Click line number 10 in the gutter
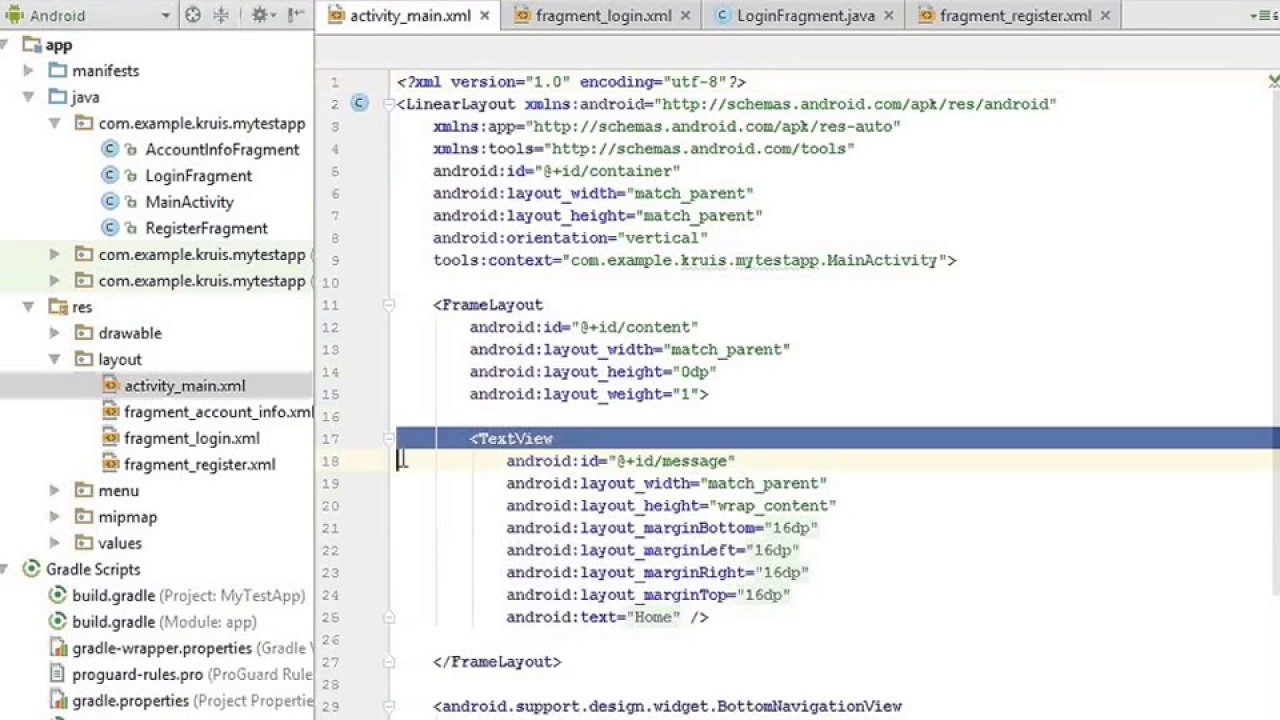This screenshot has height=720, width=1280. 331,283
